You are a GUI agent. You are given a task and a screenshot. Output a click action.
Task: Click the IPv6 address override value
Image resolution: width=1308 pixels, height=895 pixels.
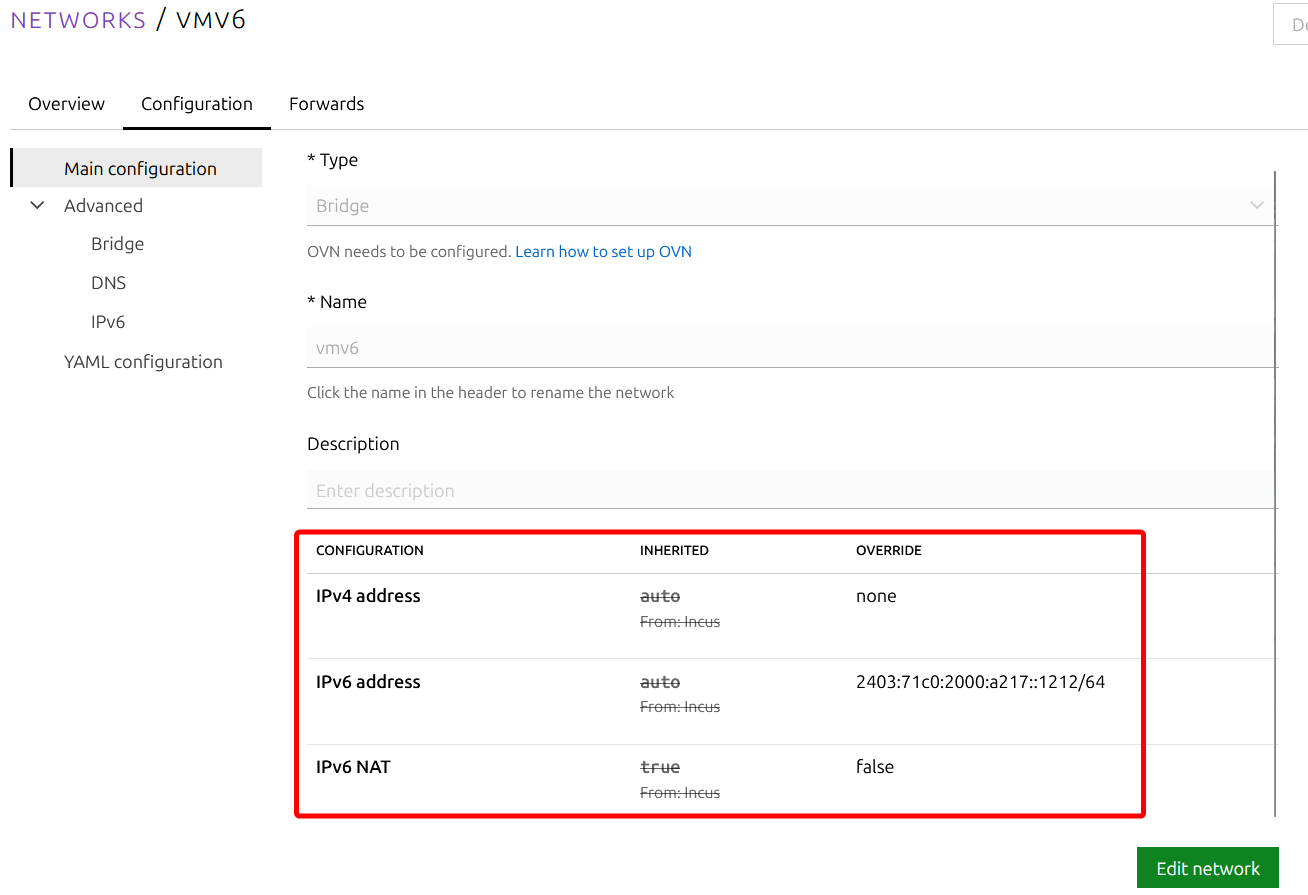pos(980,682)
